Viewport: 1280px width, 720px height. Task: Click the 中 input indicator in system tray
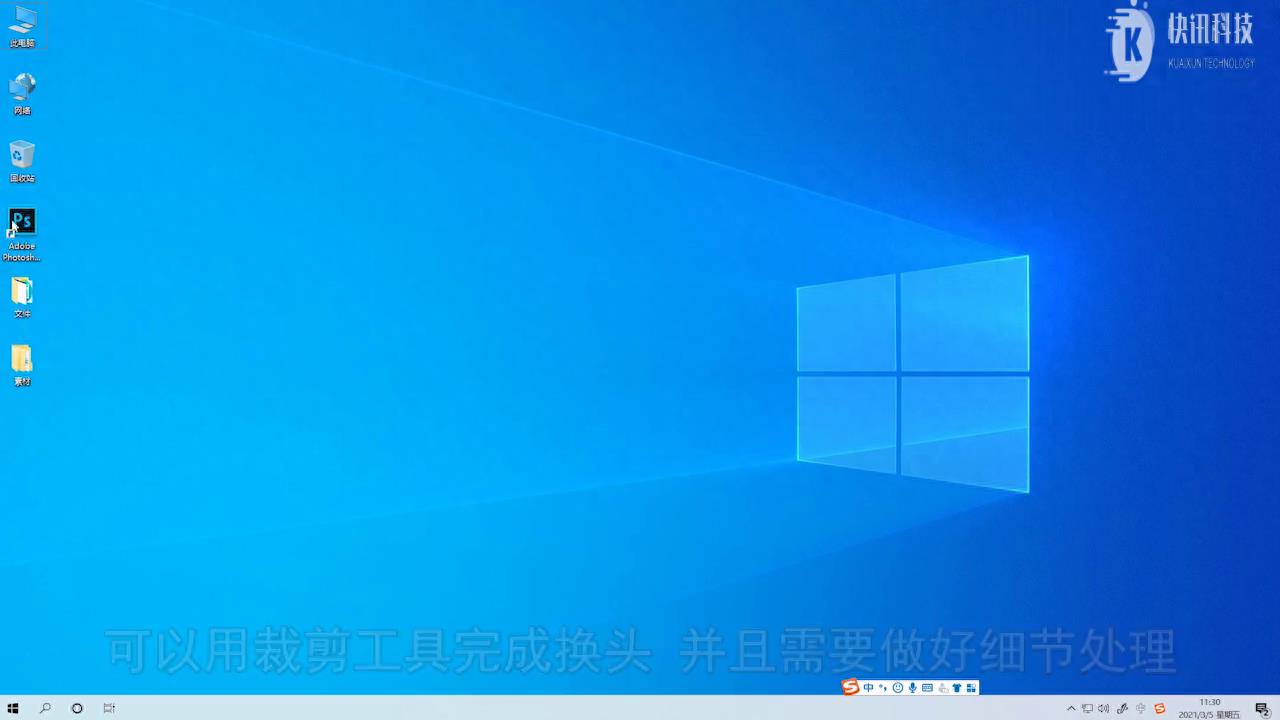coord(1141,708)
